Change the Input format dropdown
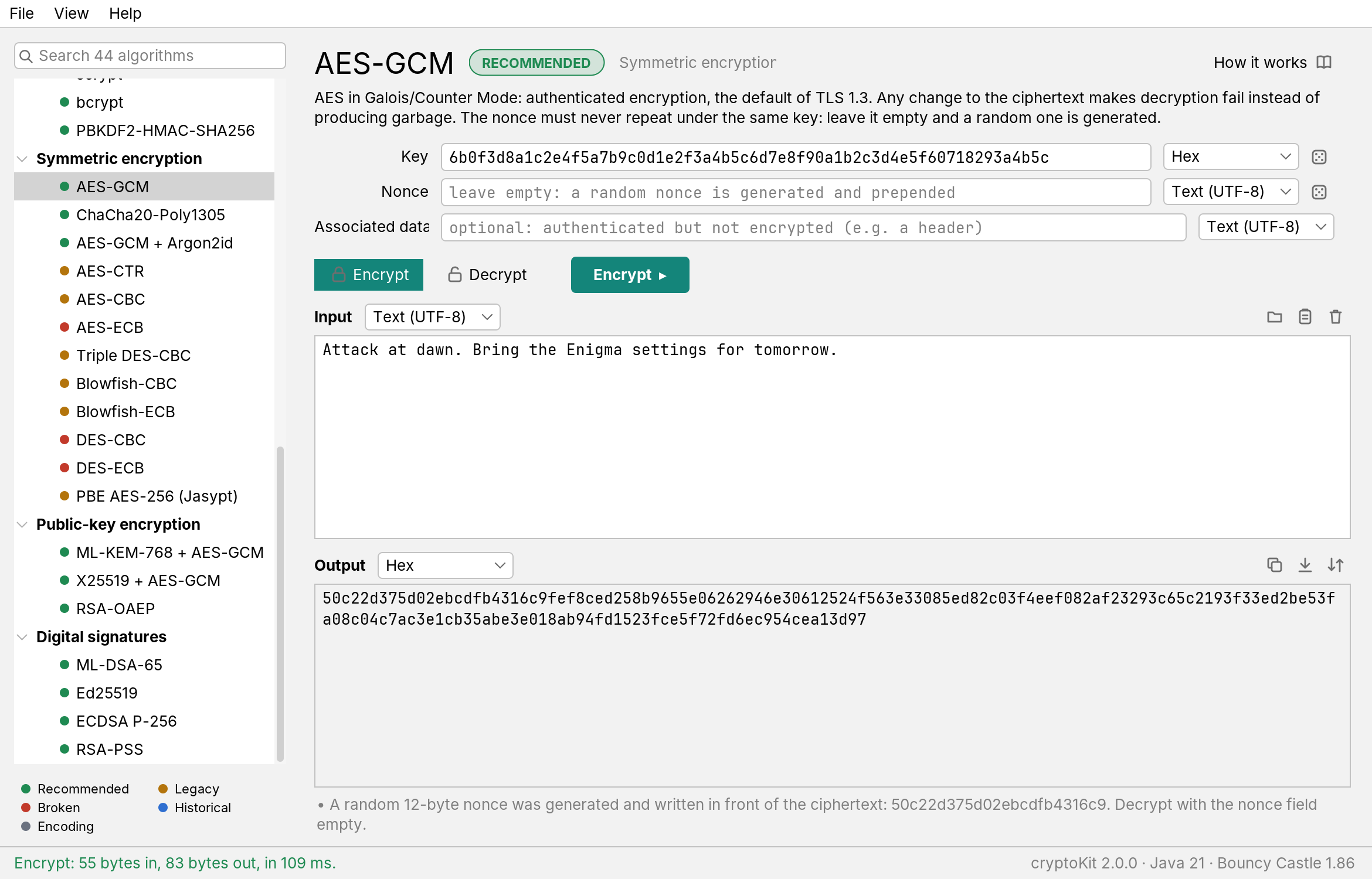 (x=433, y=317)
